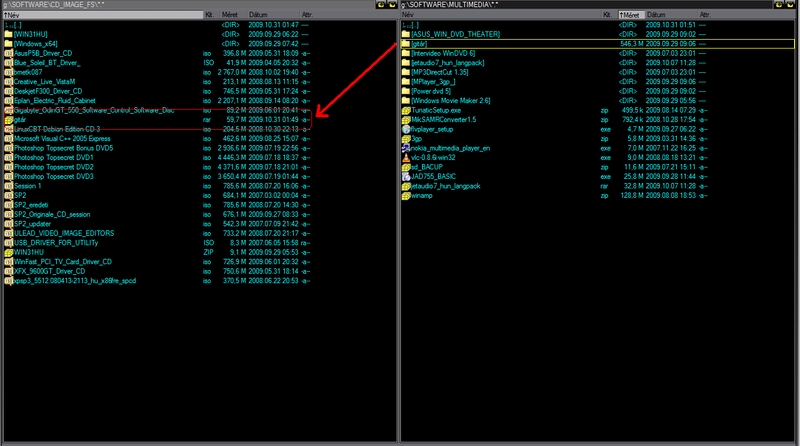Click XFX_9600GT_Driver_CD iso file icon
800x446 pixels.
tap(8, 271)
